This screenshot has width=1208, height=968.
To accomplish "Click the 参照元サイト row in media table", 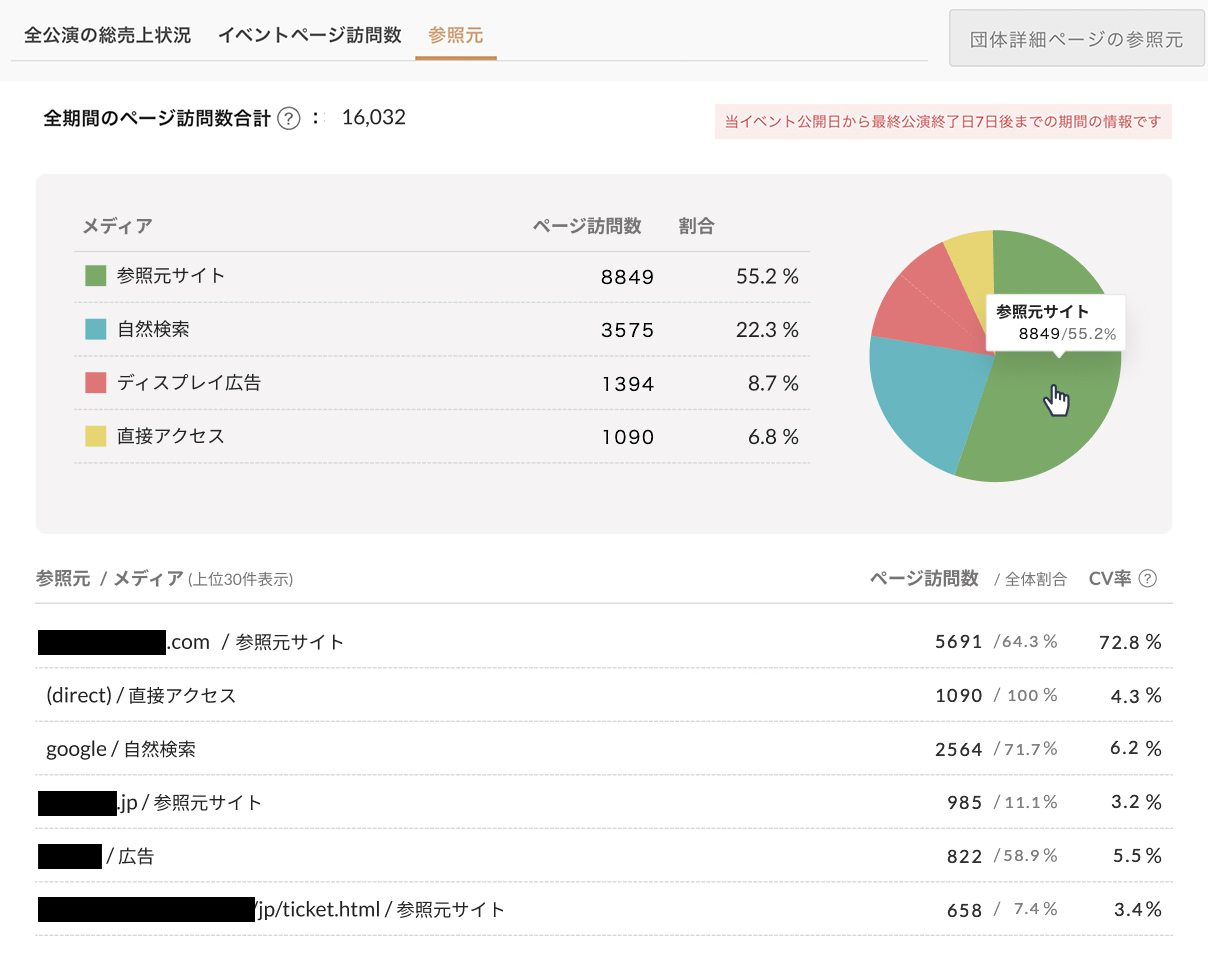I will (442, 277).
